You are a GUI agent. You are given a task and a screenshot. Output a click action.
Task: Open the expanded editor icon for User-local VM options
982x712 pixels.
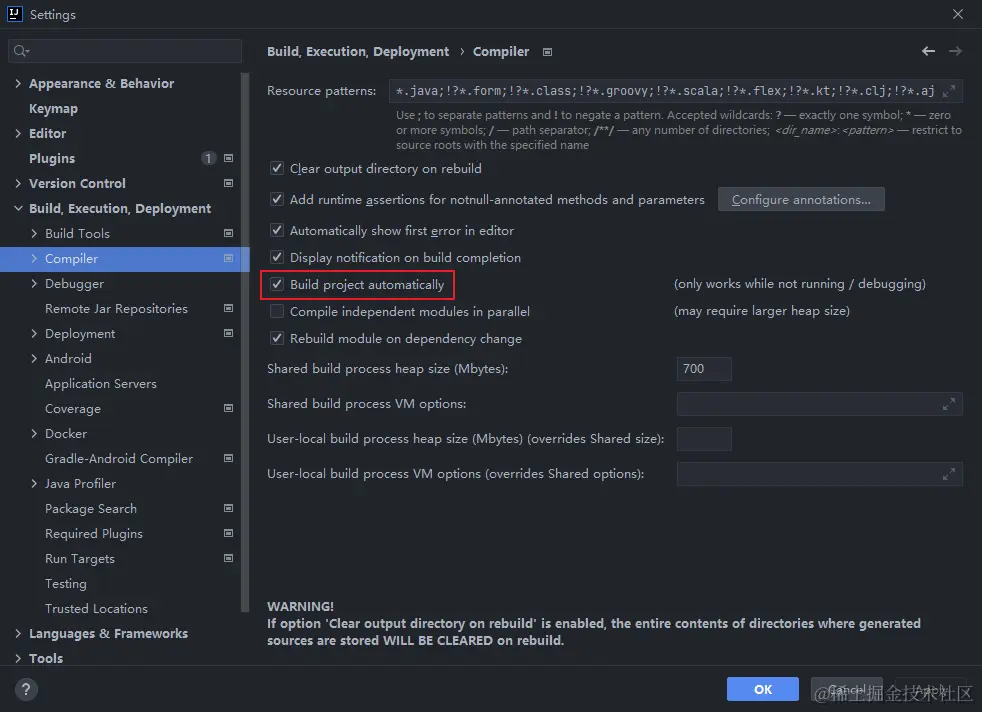point(949,473)
